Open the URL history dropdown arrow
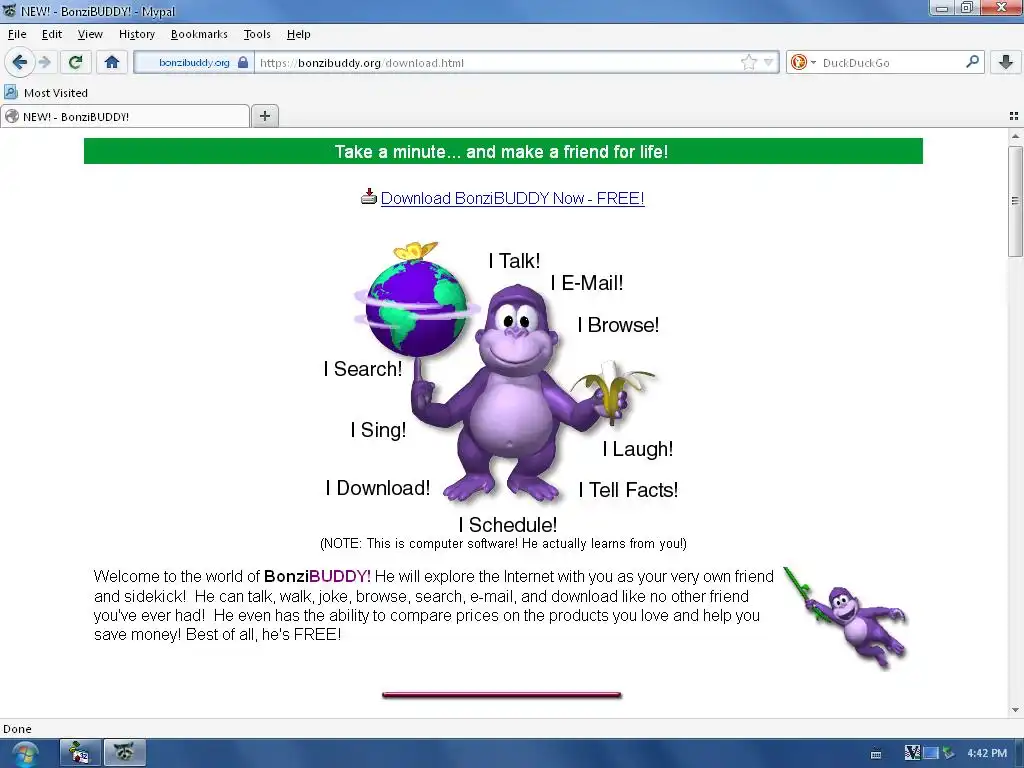The image size is (1024, 768). click(x=769, y=63)
